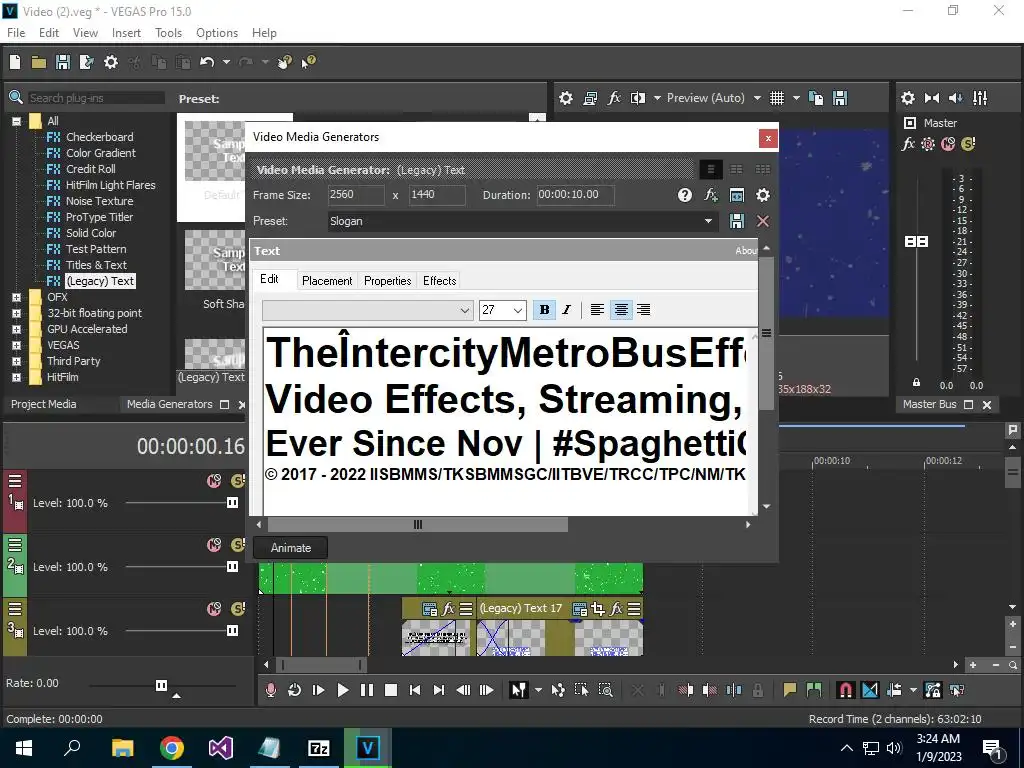1024x768 pixels.
Task: Set text alignment to center
Action: coord(621,310)
